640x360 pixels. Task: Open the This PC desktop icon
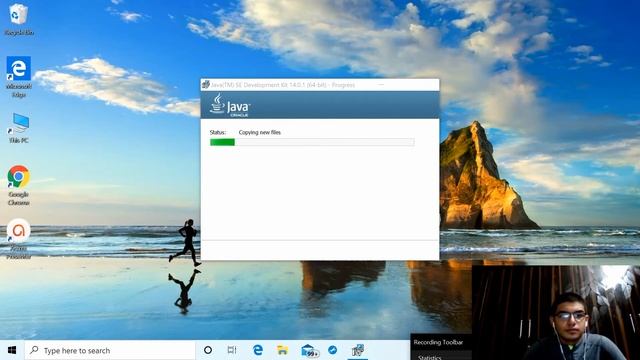[18, 128]
